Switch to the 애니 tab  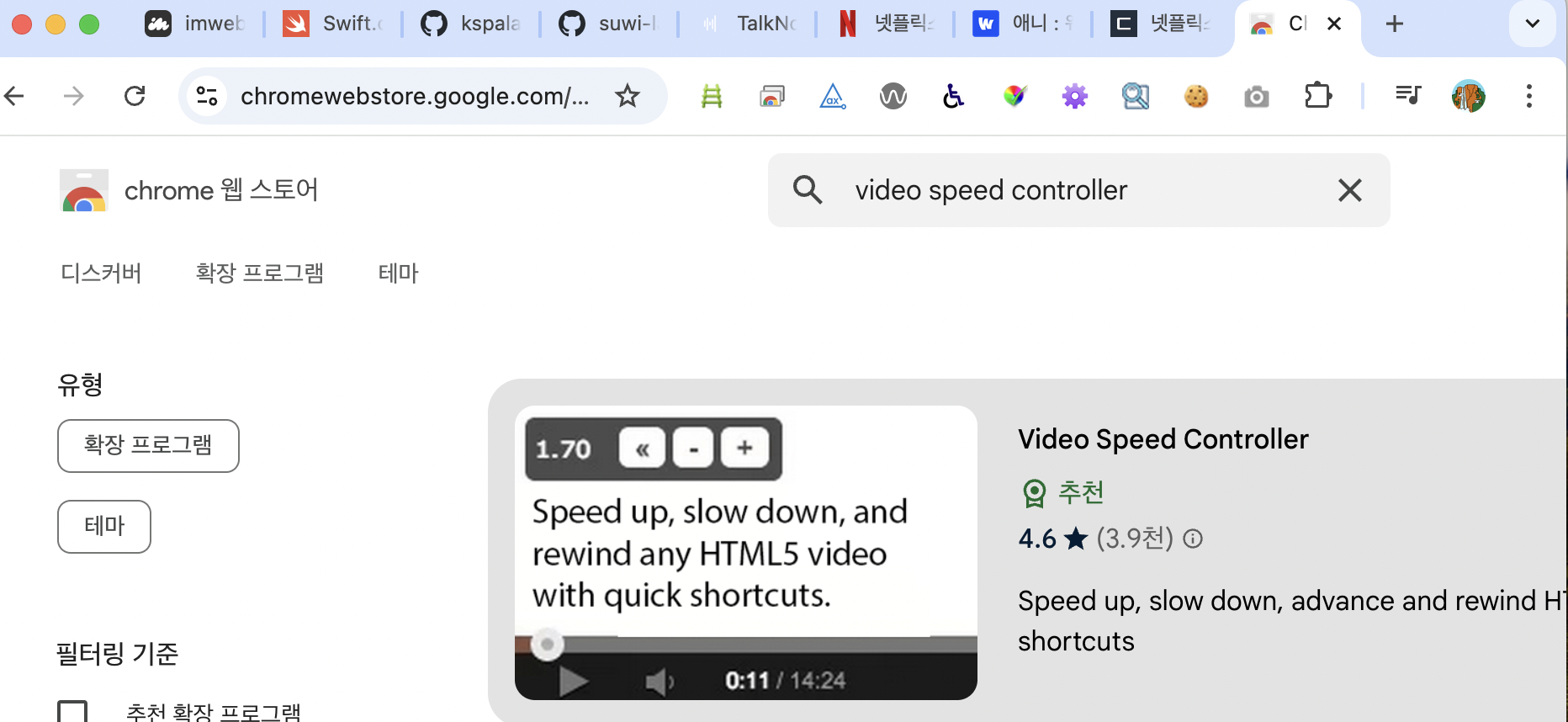click(1022, 24)
